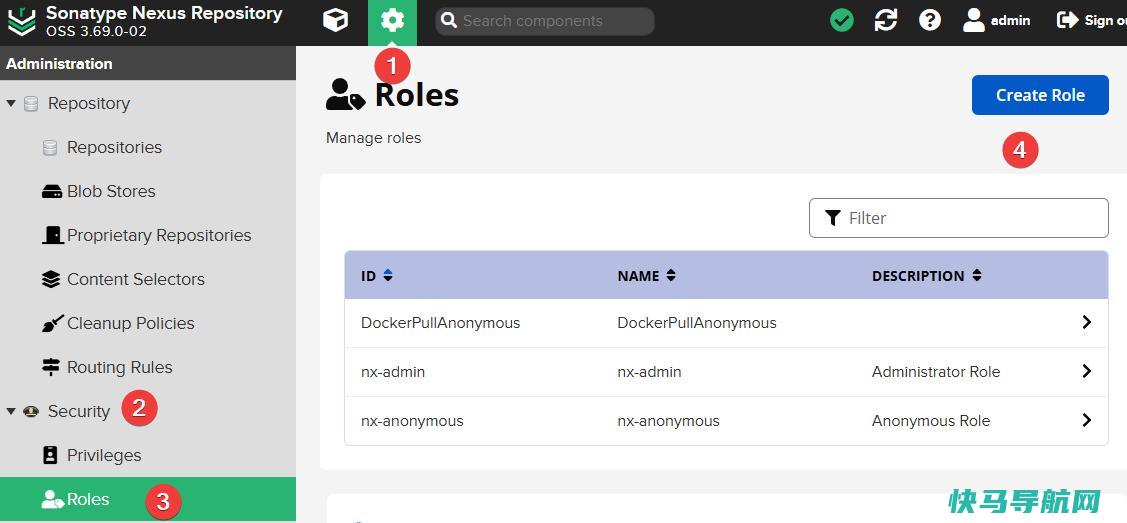Collapse the Repository tree section
The width and height of the screenshot is (1127, 523).
coord(11,103)
